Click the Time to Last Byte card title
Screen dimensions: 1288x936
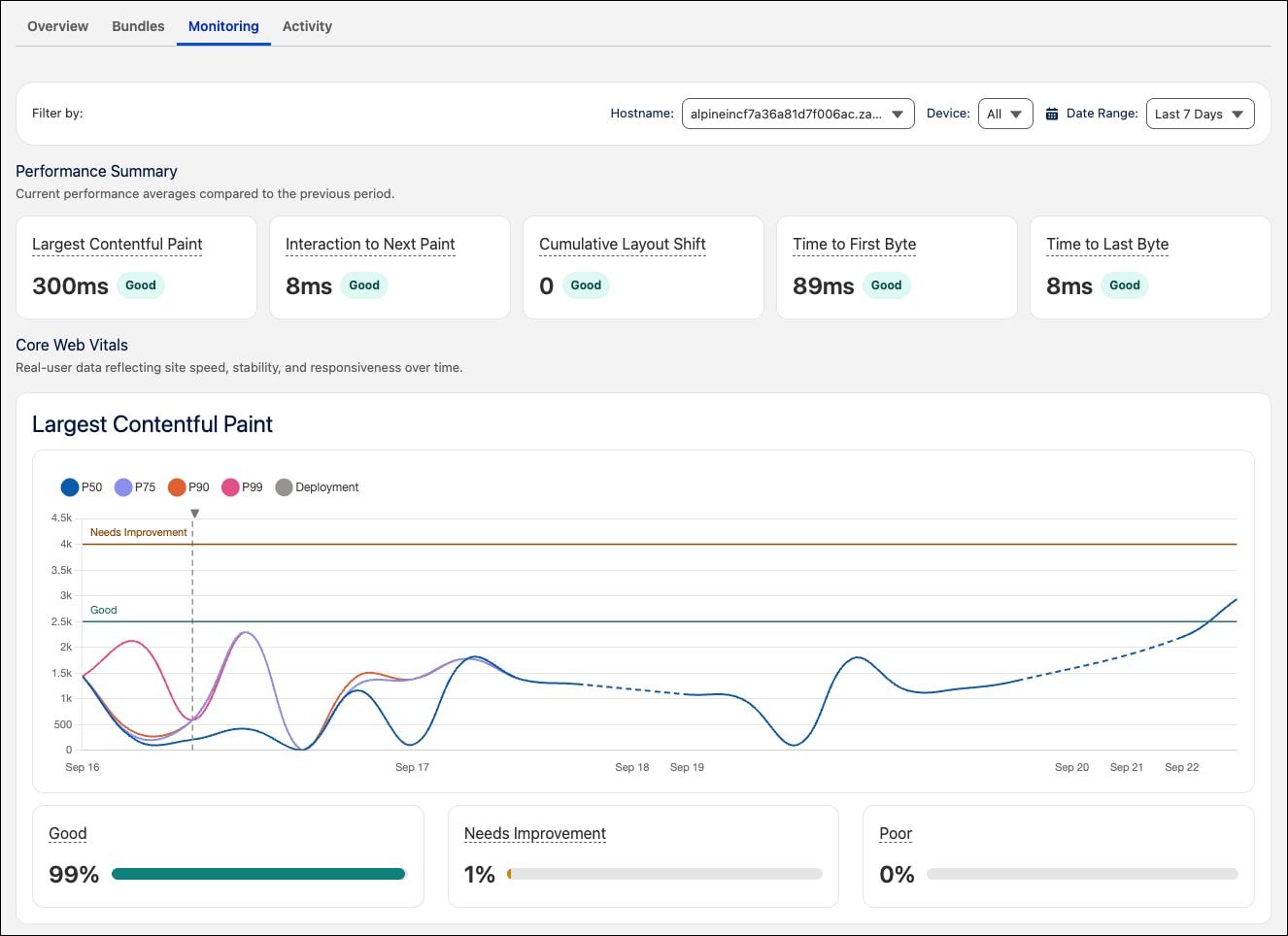point(1107,245)
